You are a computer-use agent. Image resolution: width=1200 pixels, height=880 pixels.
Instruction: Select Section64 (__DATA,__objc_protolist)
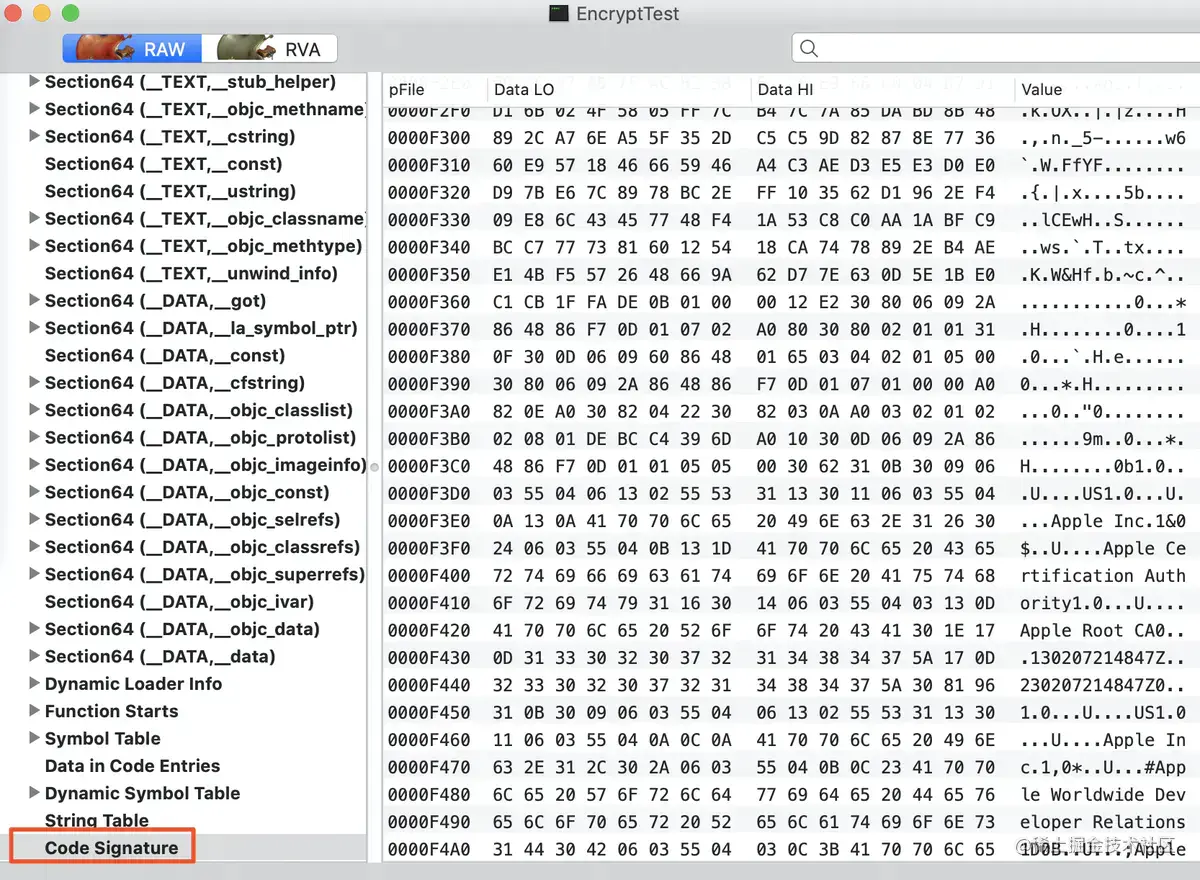[x=200, y=437]
